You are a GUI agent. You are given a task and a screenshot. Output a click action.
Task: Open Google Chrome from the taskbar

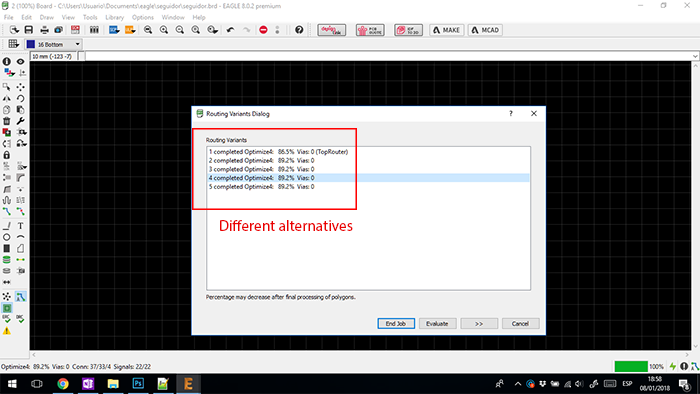click(x=62, y=384)
